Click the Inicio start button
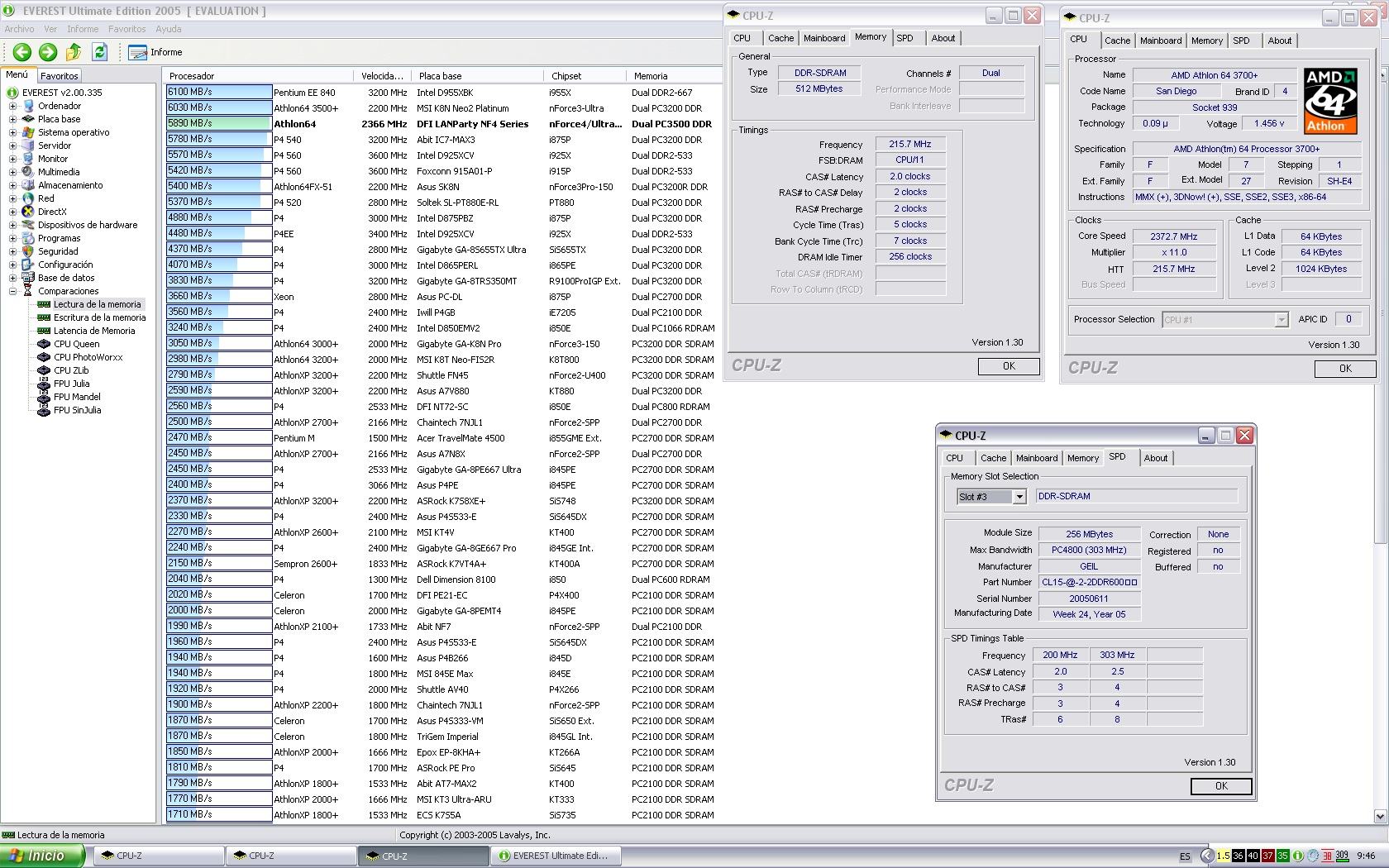 41,856
